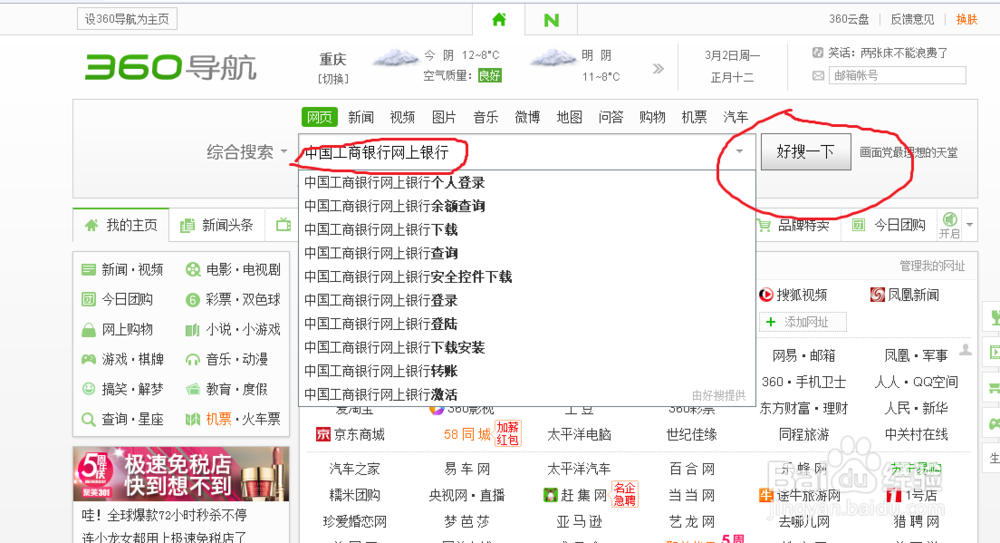Open 反馈意见 link
The image size is (1000, 543).
912,20
